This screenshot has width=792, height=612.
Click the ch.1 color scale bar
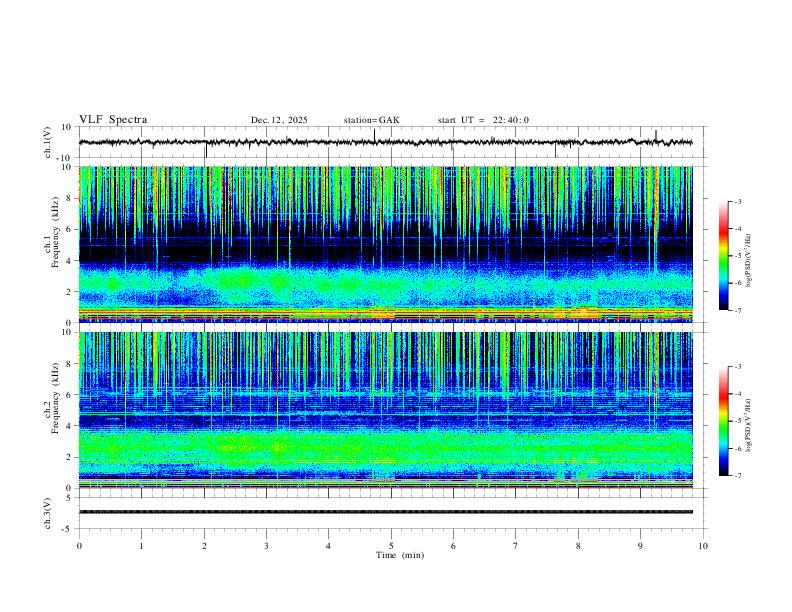tap(724, 256)
